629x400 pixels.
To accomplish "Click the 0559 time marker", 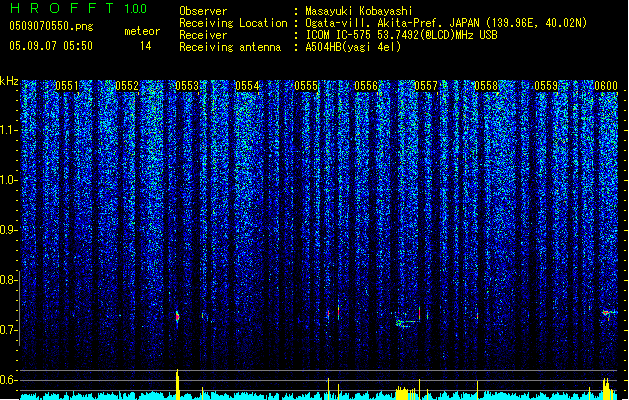I will [546, 86].
